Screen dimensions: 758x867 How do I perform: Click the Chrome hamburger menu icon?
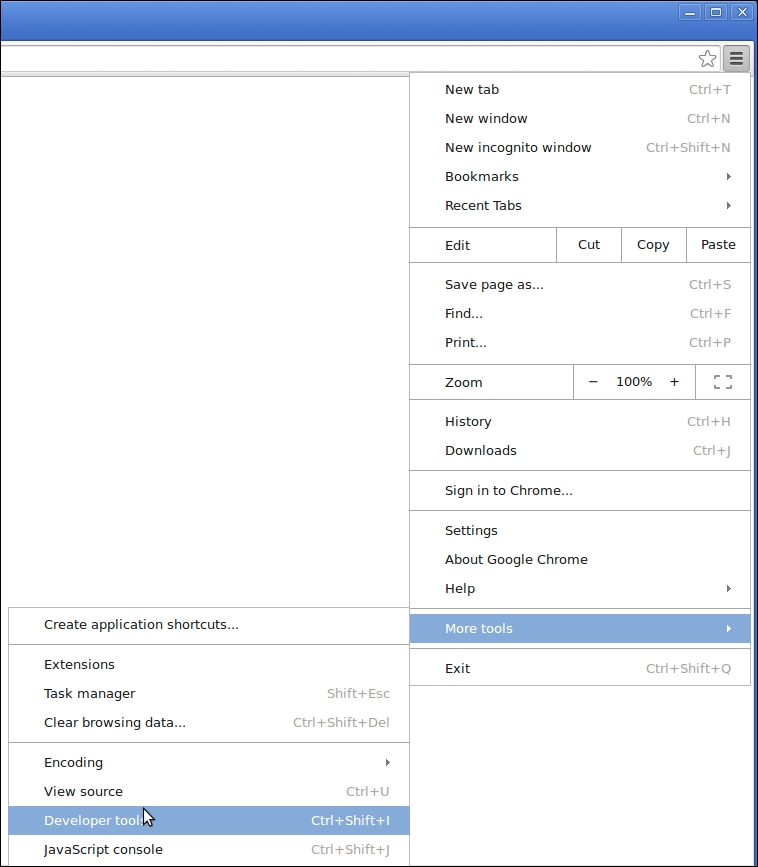[736, 59]
